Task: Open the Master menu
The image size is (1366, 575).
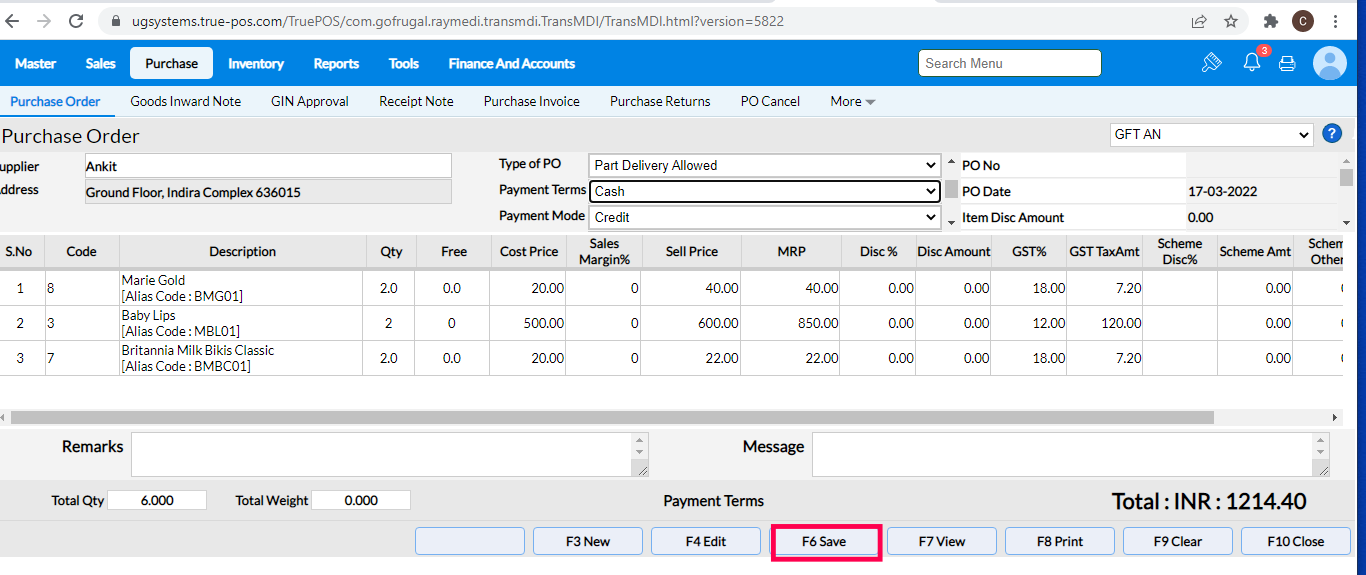Action: click(35, 63)
